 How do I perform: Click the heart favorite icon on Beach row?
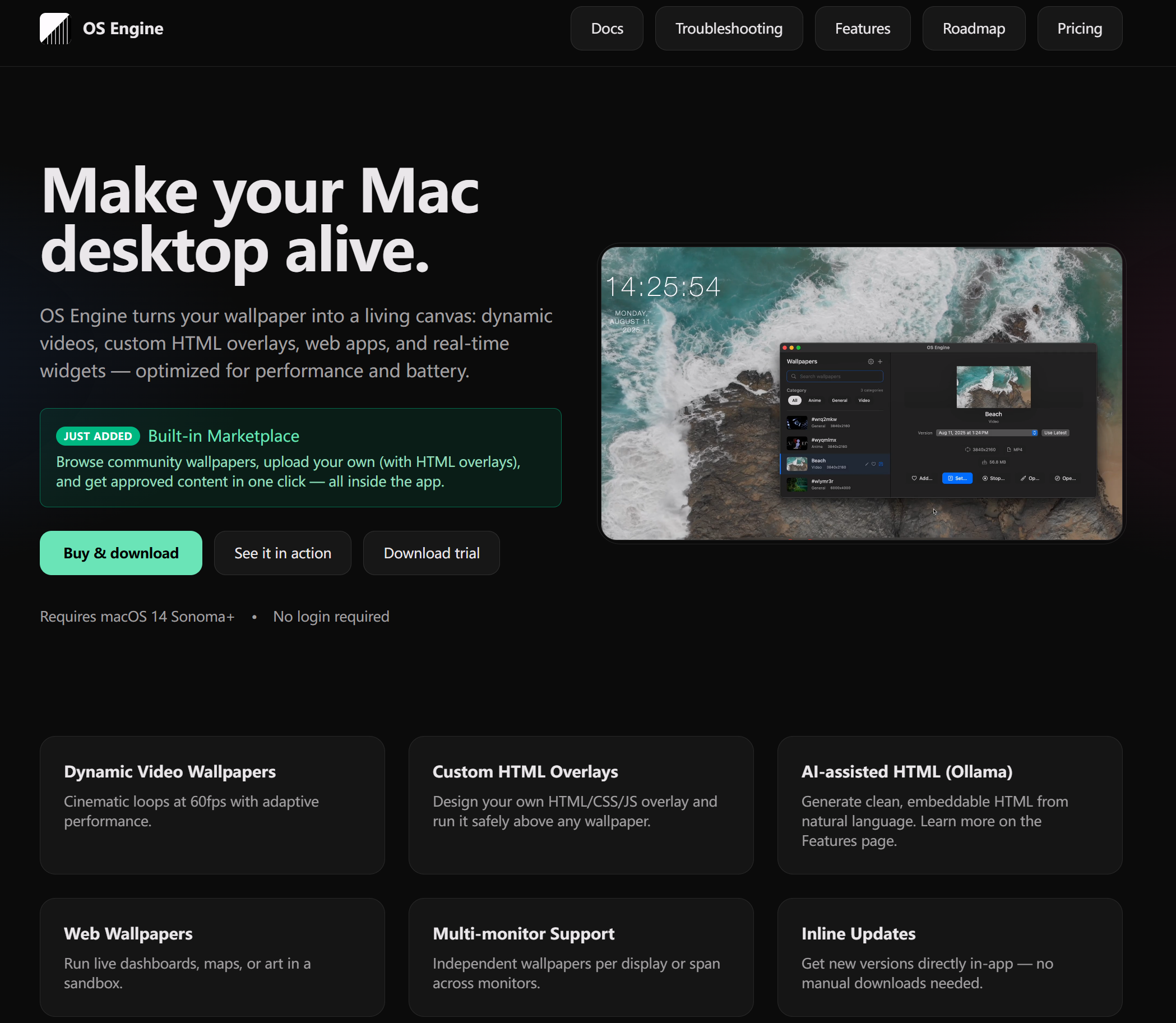(x=873, y=464)
